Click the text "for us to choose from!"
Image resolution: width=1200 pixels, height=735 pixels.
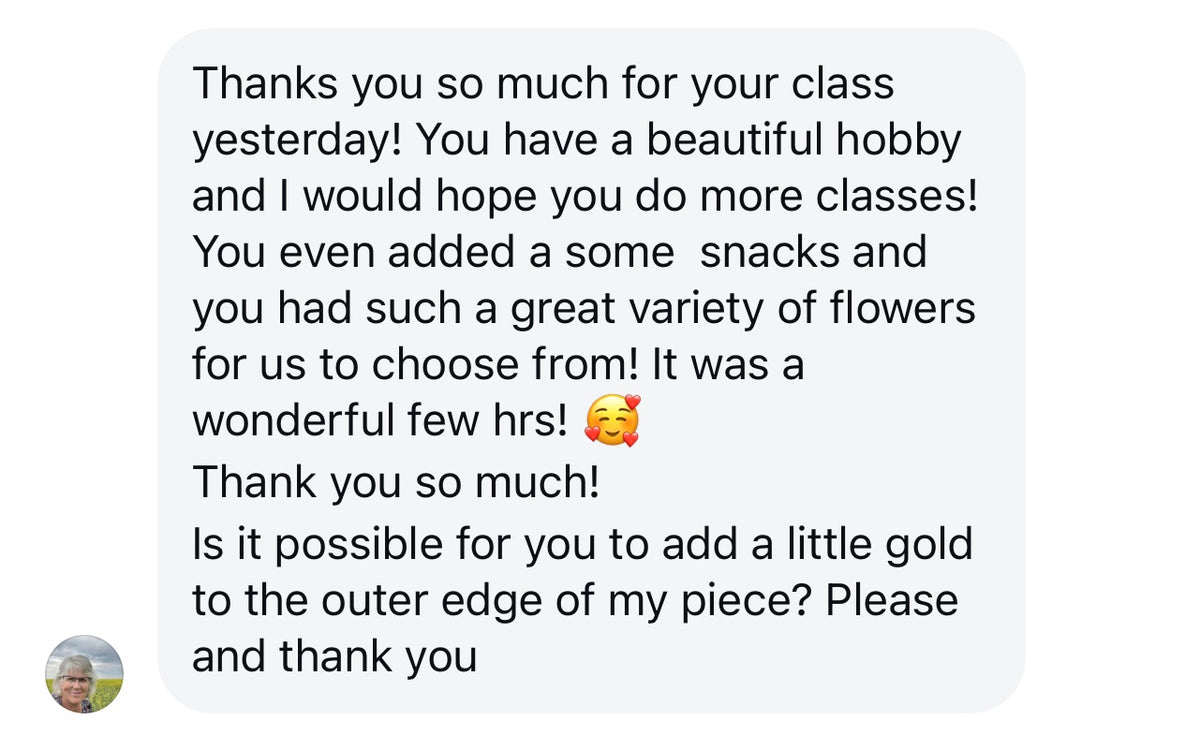[x=416, y=365]
